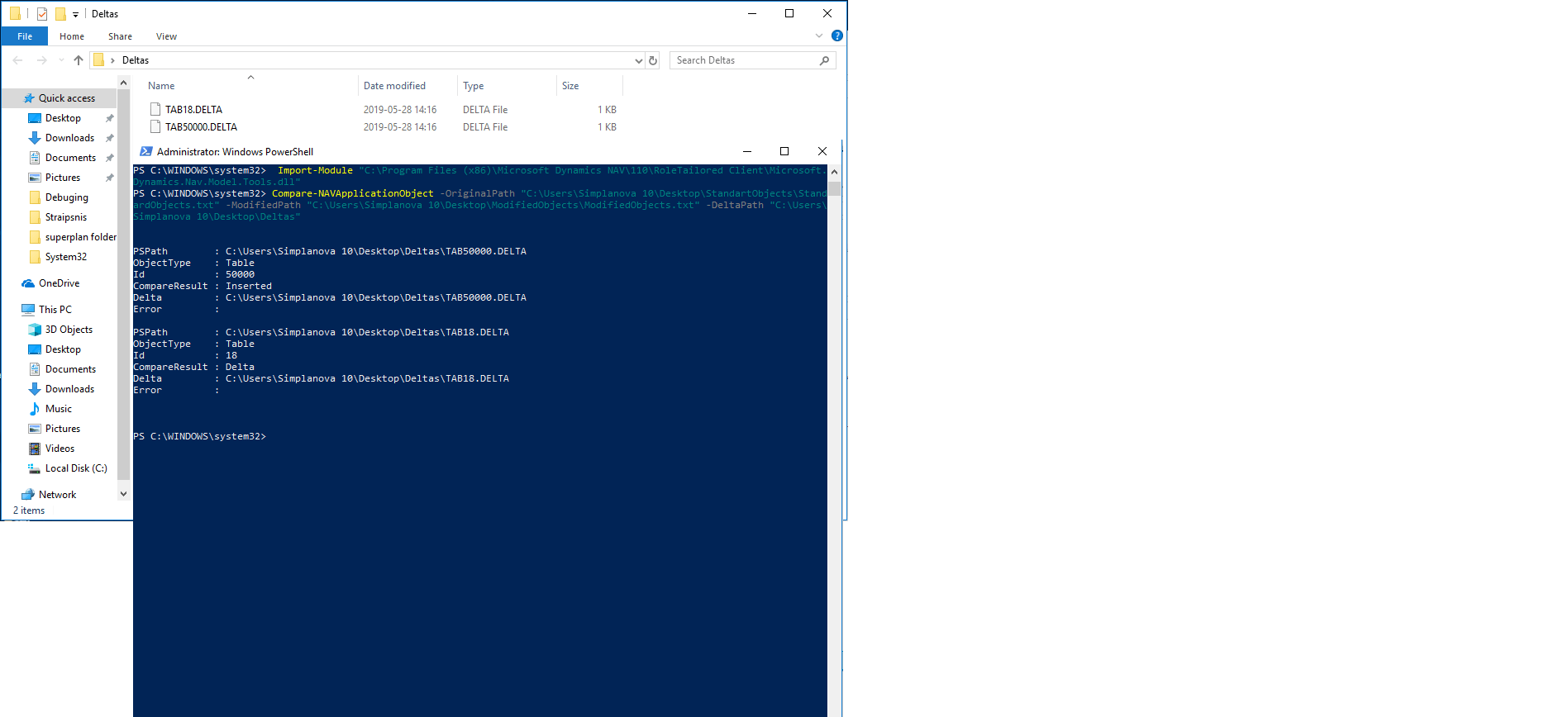This screenshot has width=1568, height=717.
Task: Click the New folder quick access icon
Action: point(60,14)
